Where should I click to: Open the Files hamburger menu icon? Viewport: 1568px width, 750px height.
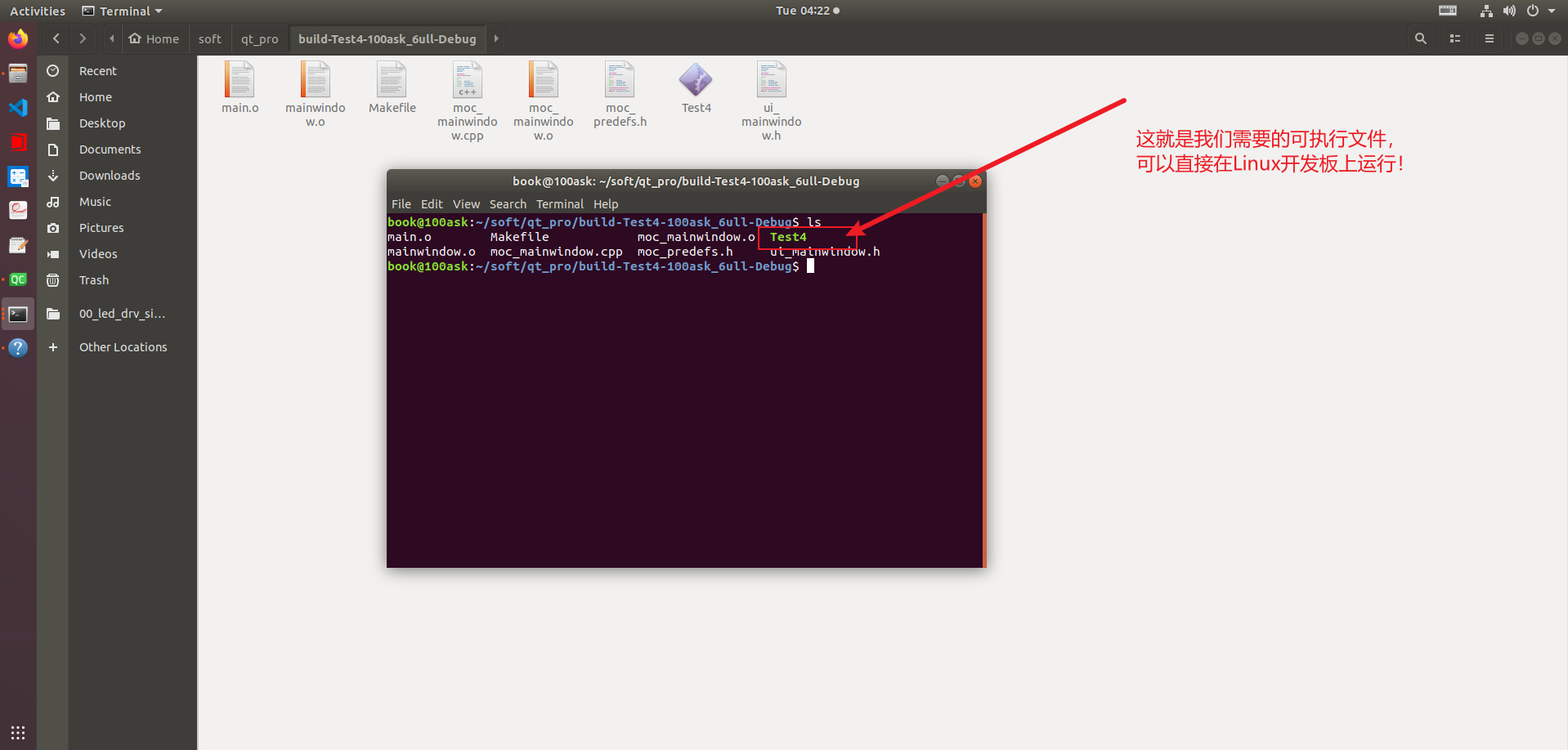1489,38
